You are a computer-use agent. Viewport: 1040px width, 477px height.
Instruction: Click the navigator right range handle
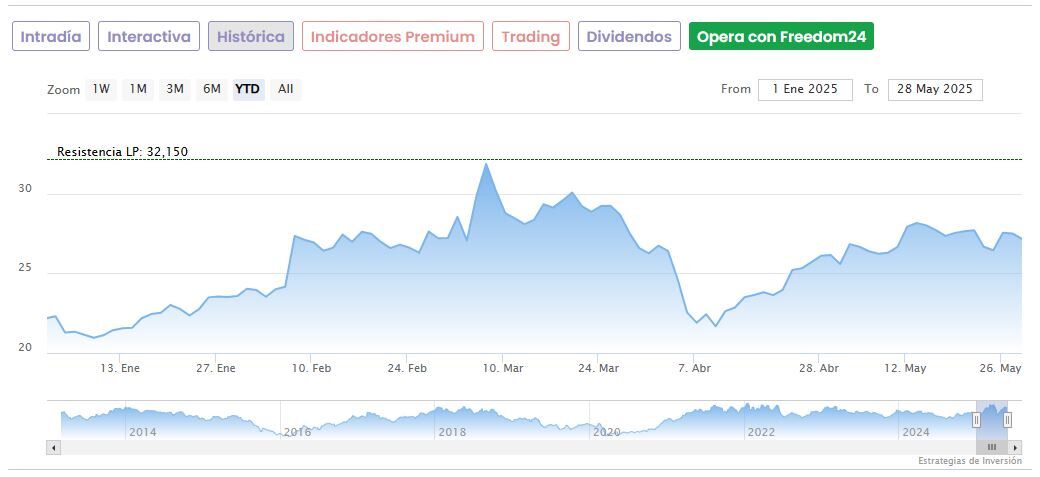1007,420
